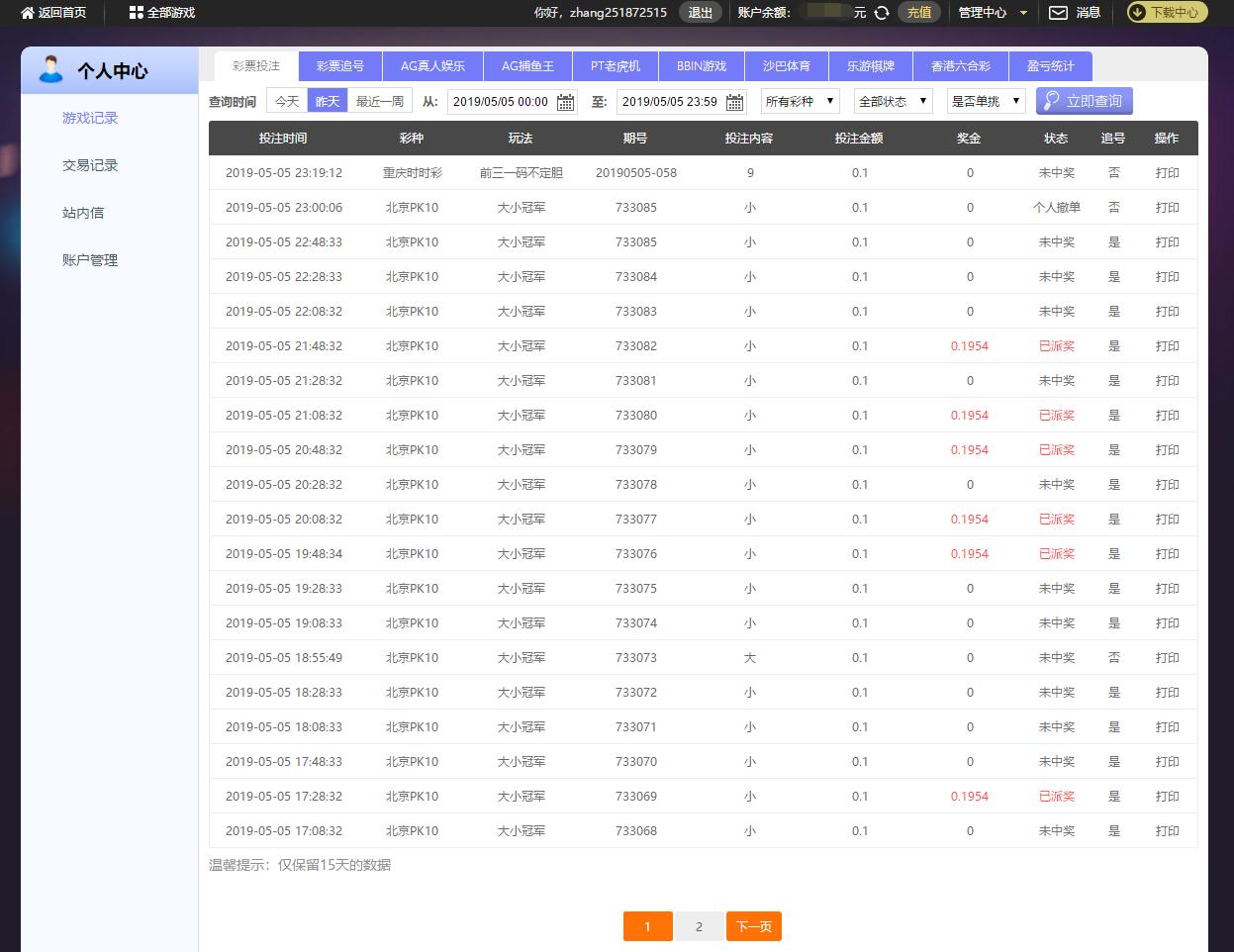Switch to the 彩票追号 tab
The width and height of the screenshot is (1234, 952).
[340, 66]
